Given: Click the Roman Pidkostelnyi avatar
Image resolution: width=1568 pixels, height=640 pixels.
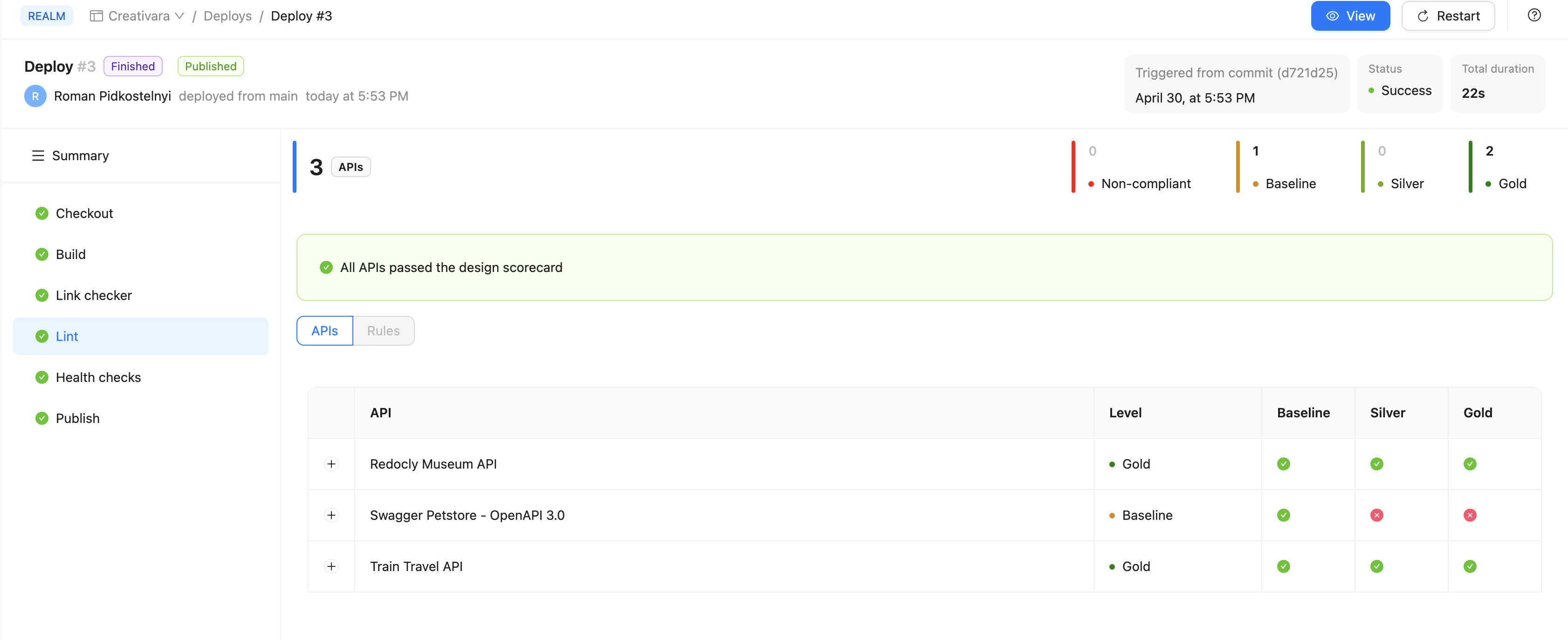Looking at the screenshot, I should coord(35,96).
